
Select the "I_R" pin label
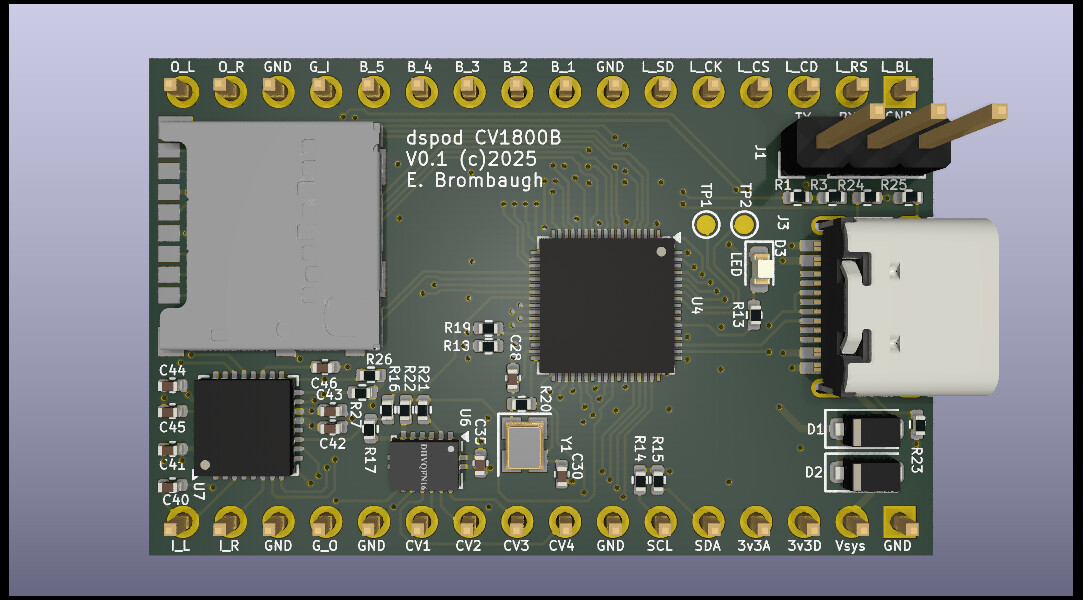tap(229, 545)
